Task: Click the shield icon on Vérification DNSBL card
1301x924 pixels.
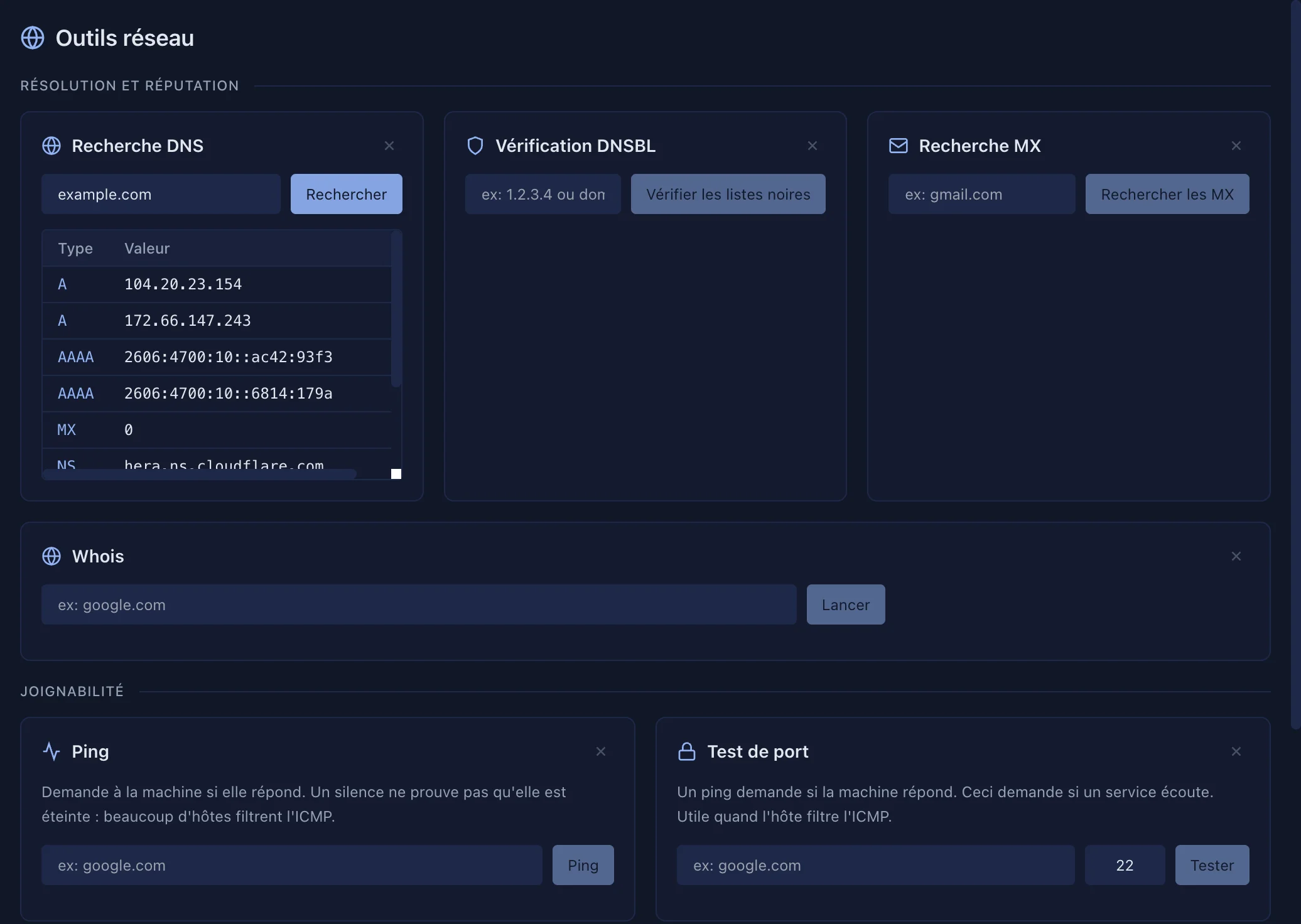Action: point(475,146)
